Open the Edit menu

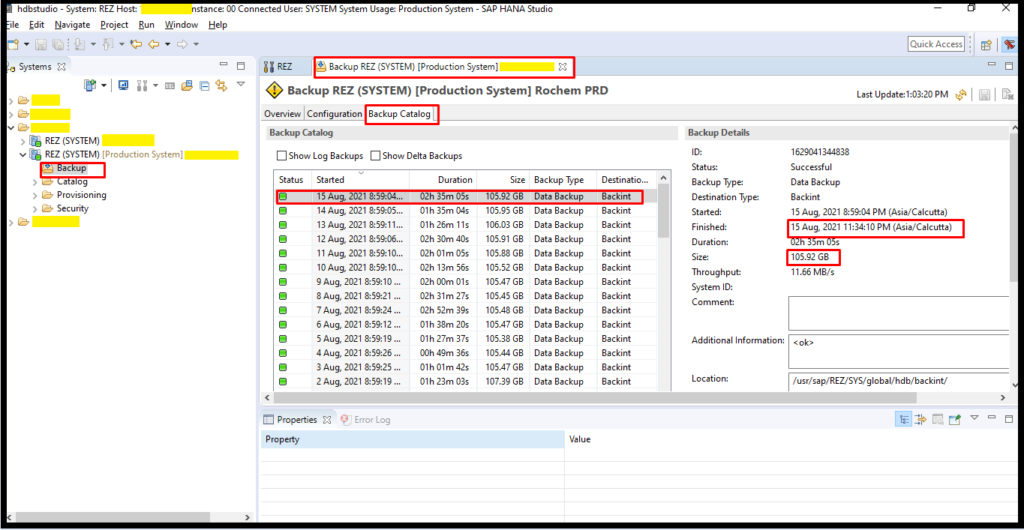click(x=37, y=25)
